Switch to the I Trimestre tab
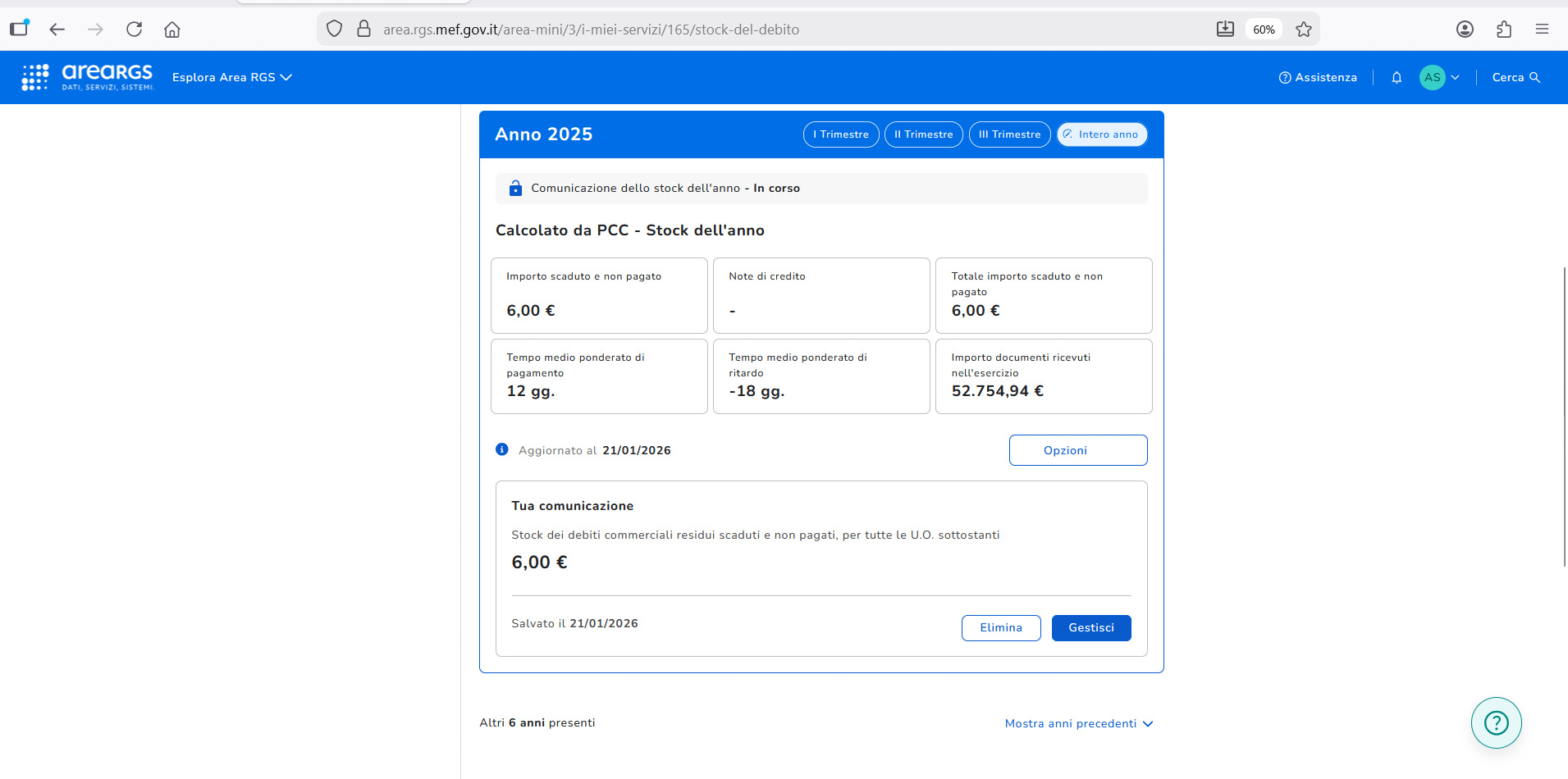Image resolution: width=1568 pixels, height=779 pixels. (840, 134)
